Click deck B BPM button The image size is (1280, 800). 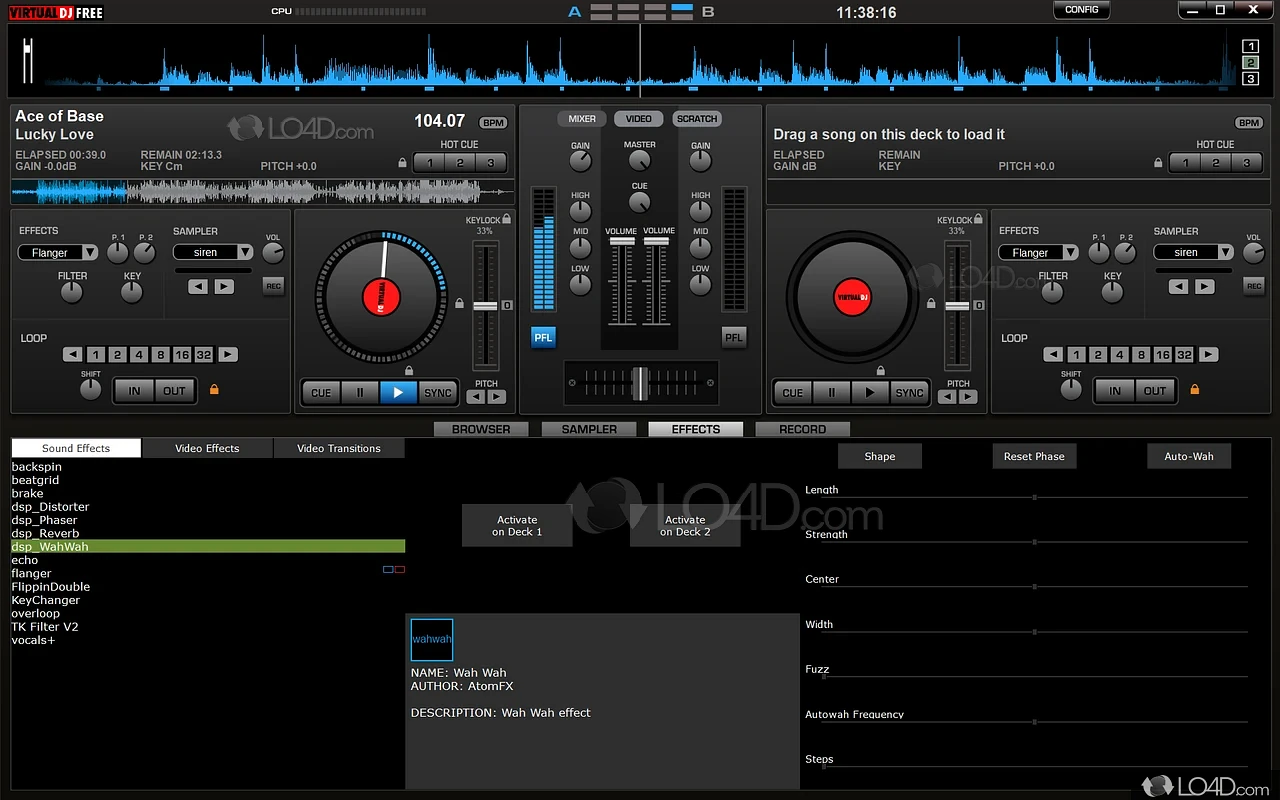(1249, 123)
